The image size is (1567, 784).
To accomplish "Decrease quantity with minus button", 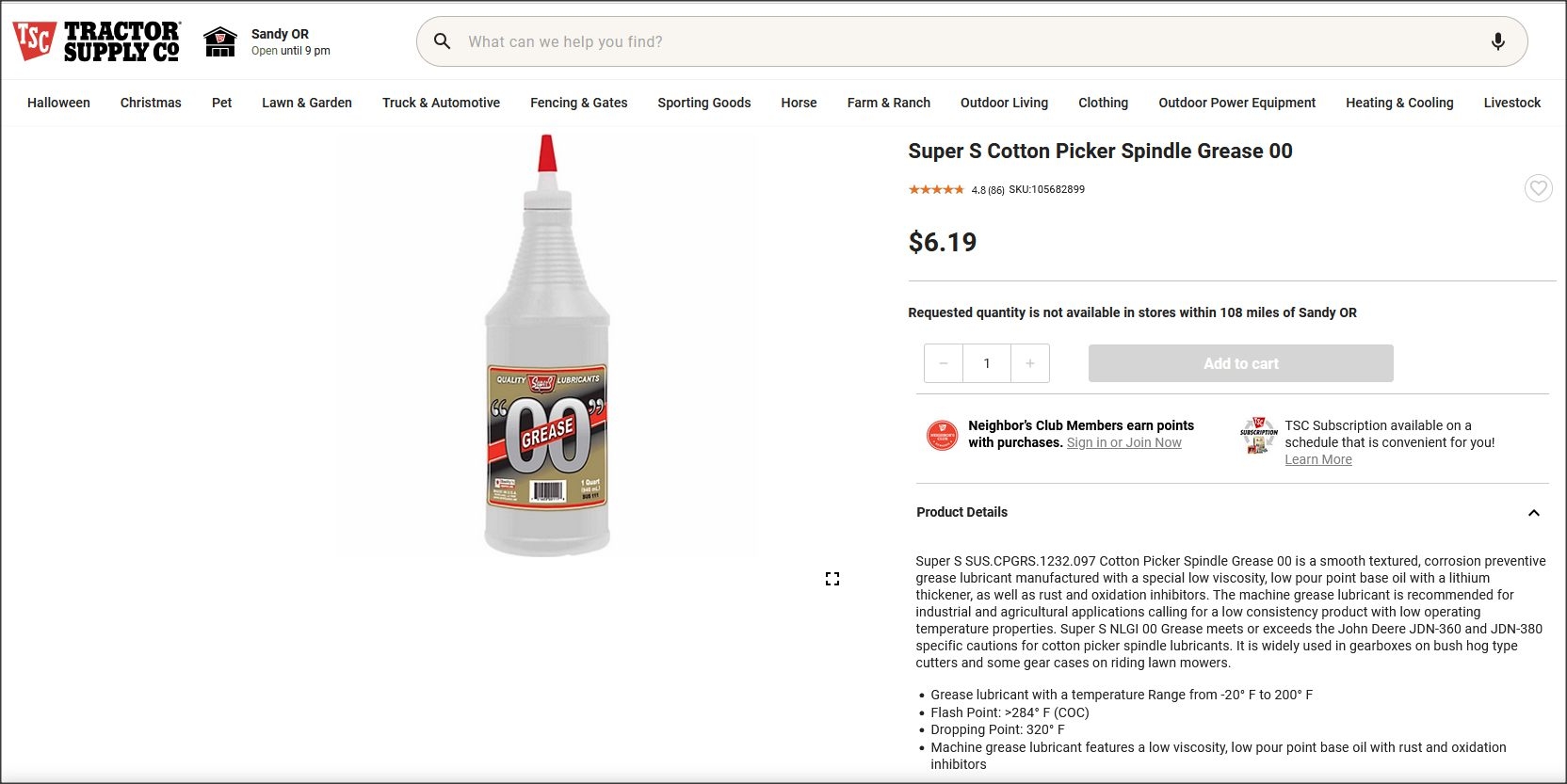I will tap(944, 363).
